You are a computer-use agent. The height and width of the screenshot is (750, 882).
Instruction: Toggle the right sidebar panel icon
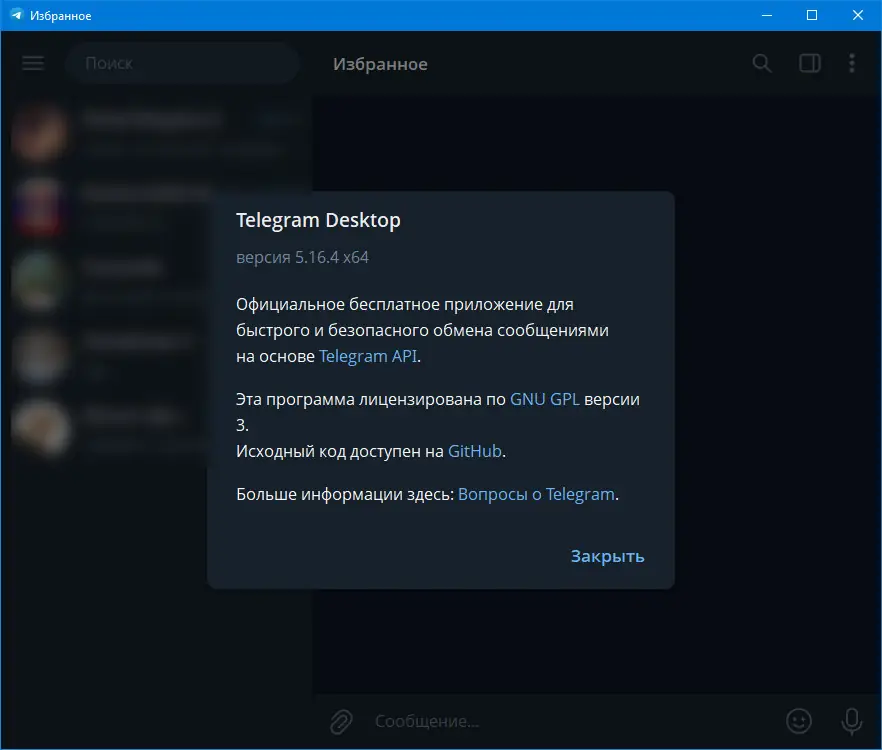pos(809,63)
